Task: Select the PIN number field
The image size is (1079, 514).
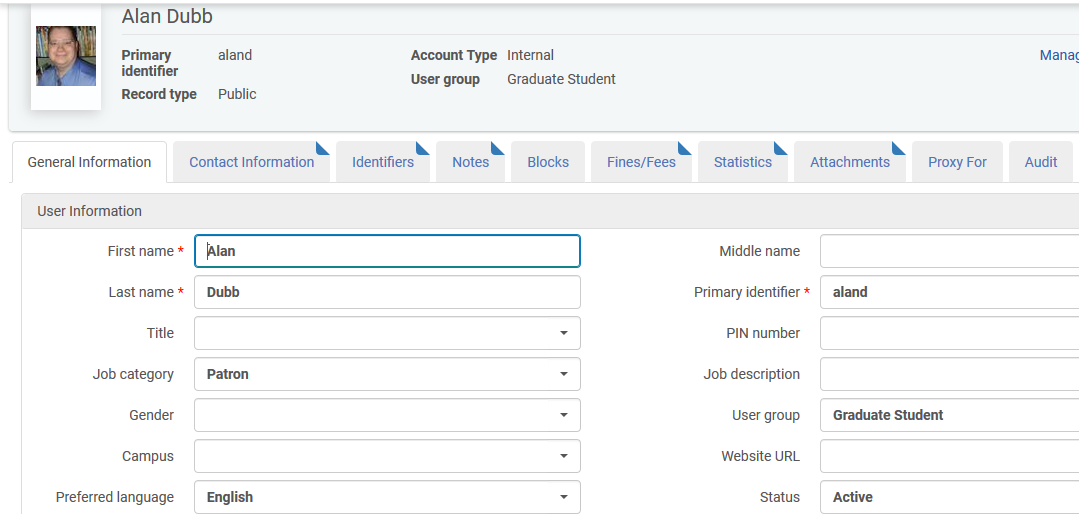Action: pos(948,333)
